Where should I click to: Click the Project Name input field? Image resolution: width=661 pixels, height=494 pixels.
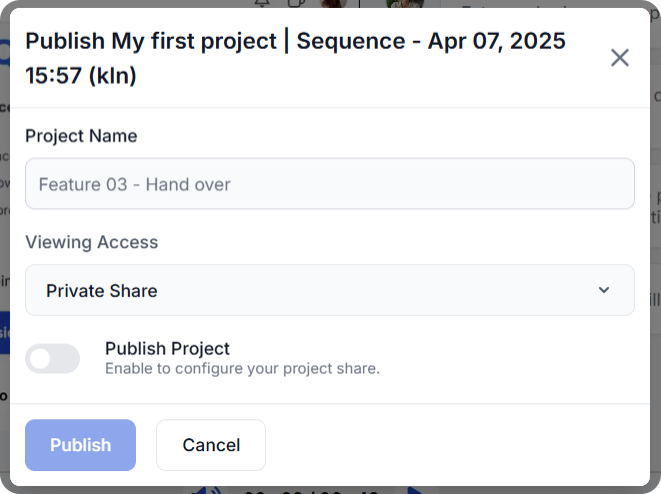click(x=330, y=184)
